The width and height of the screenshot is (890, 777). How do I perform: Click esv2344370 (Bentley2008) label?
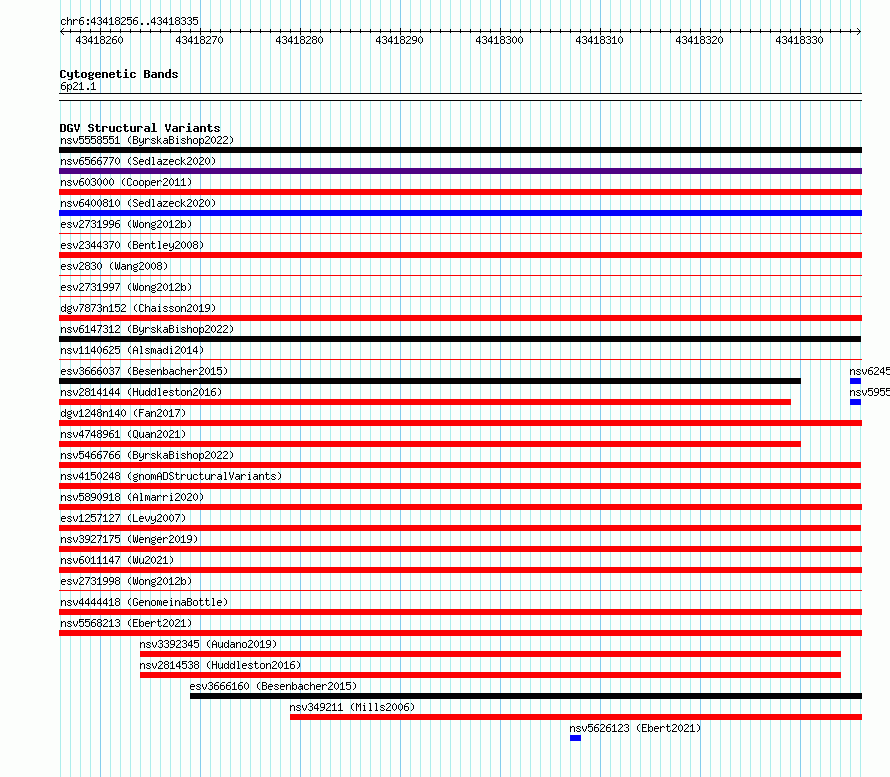click(132, 245)
